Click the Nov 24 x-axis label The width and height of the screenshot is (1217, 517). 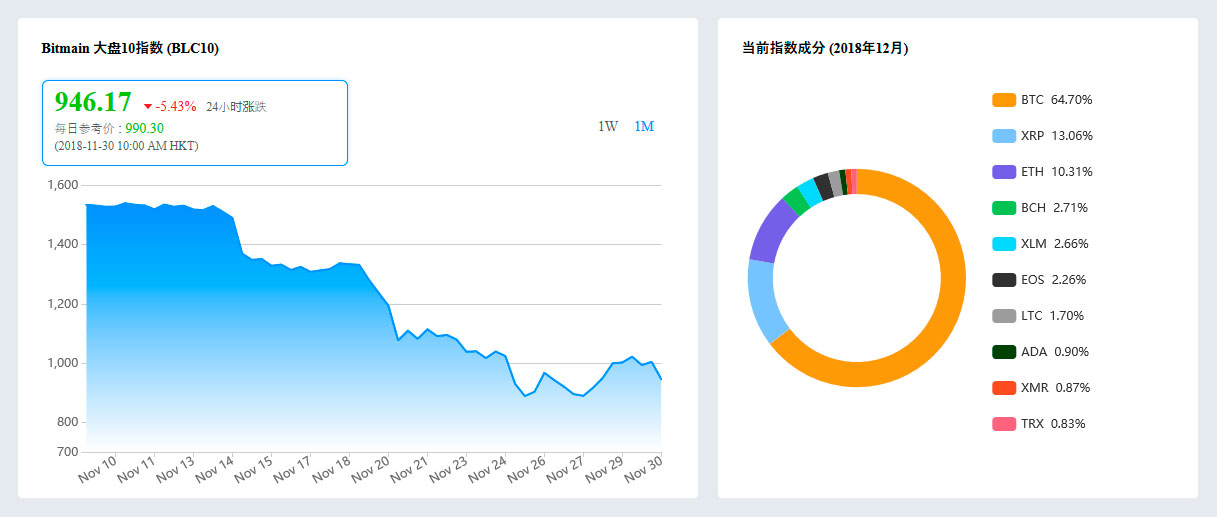click(487, 469)
